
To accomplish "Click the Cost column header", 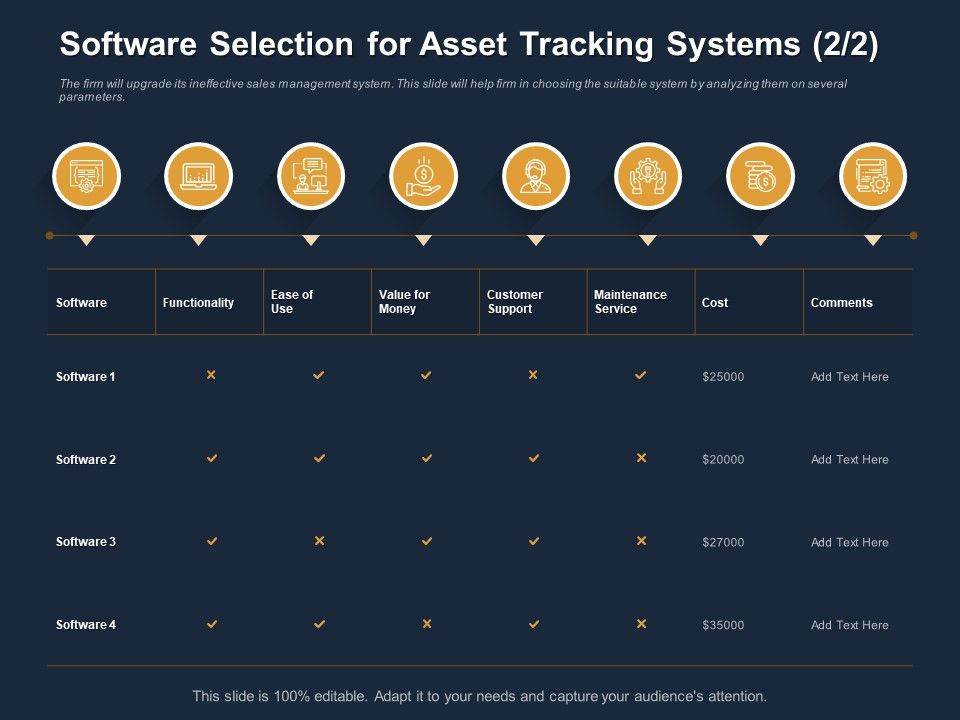I will coord(715,302).
